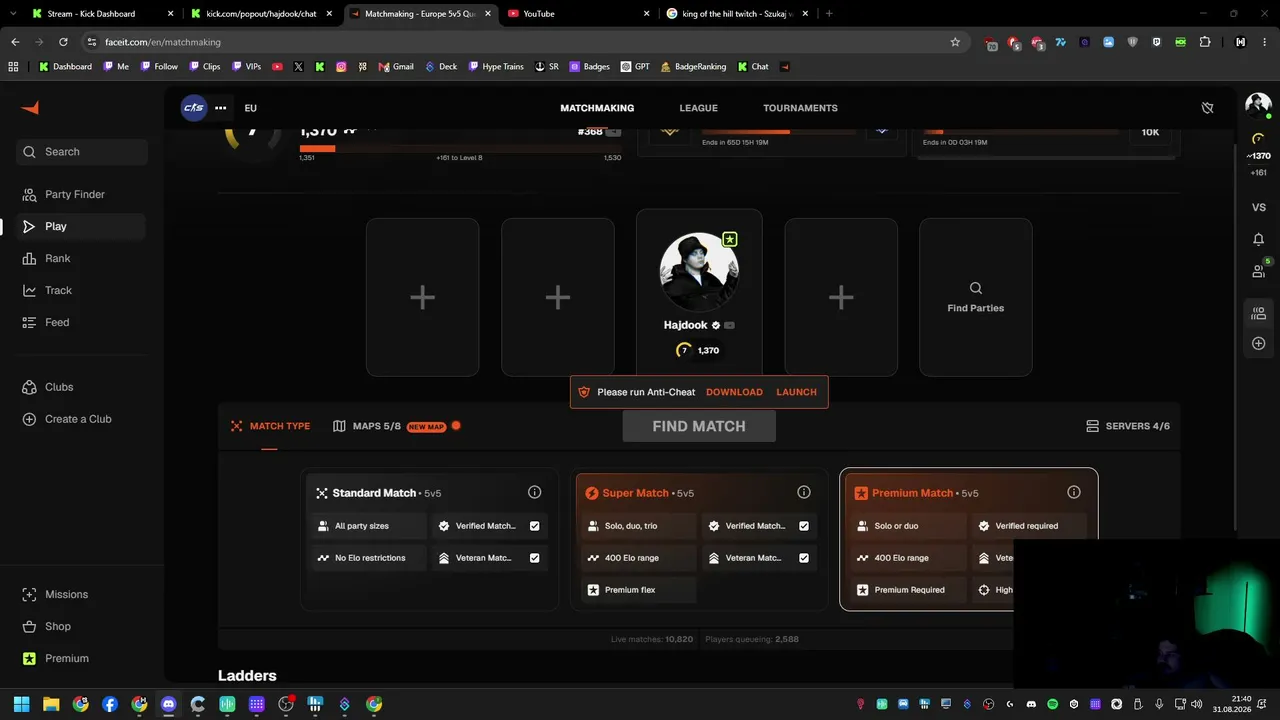The width and height of the screenshot is (1280, 720).
Task: Click the Elo progress bar under 1,370
Action: 460,149
